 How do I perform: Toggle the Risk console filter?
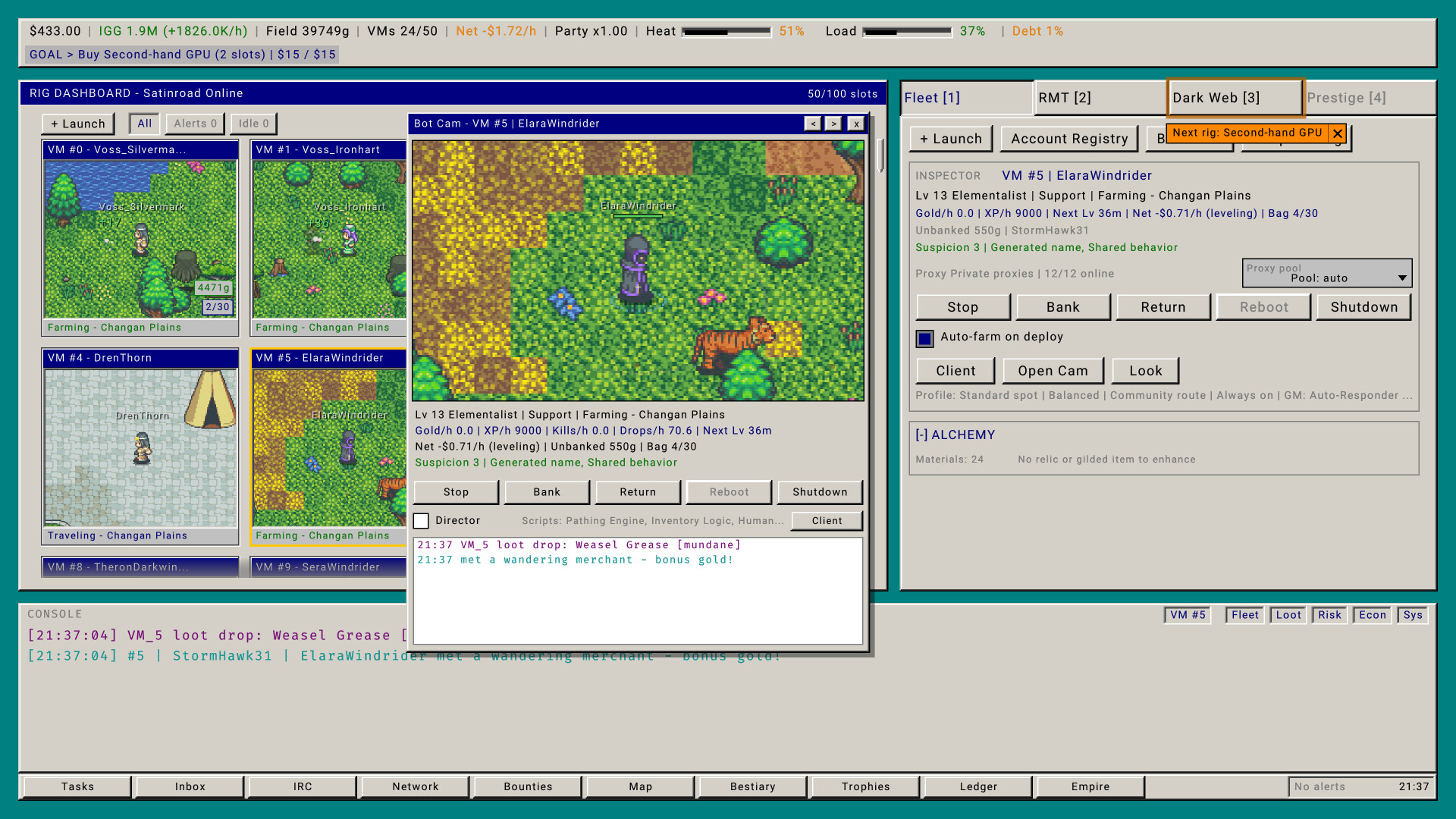point(1329,615)
